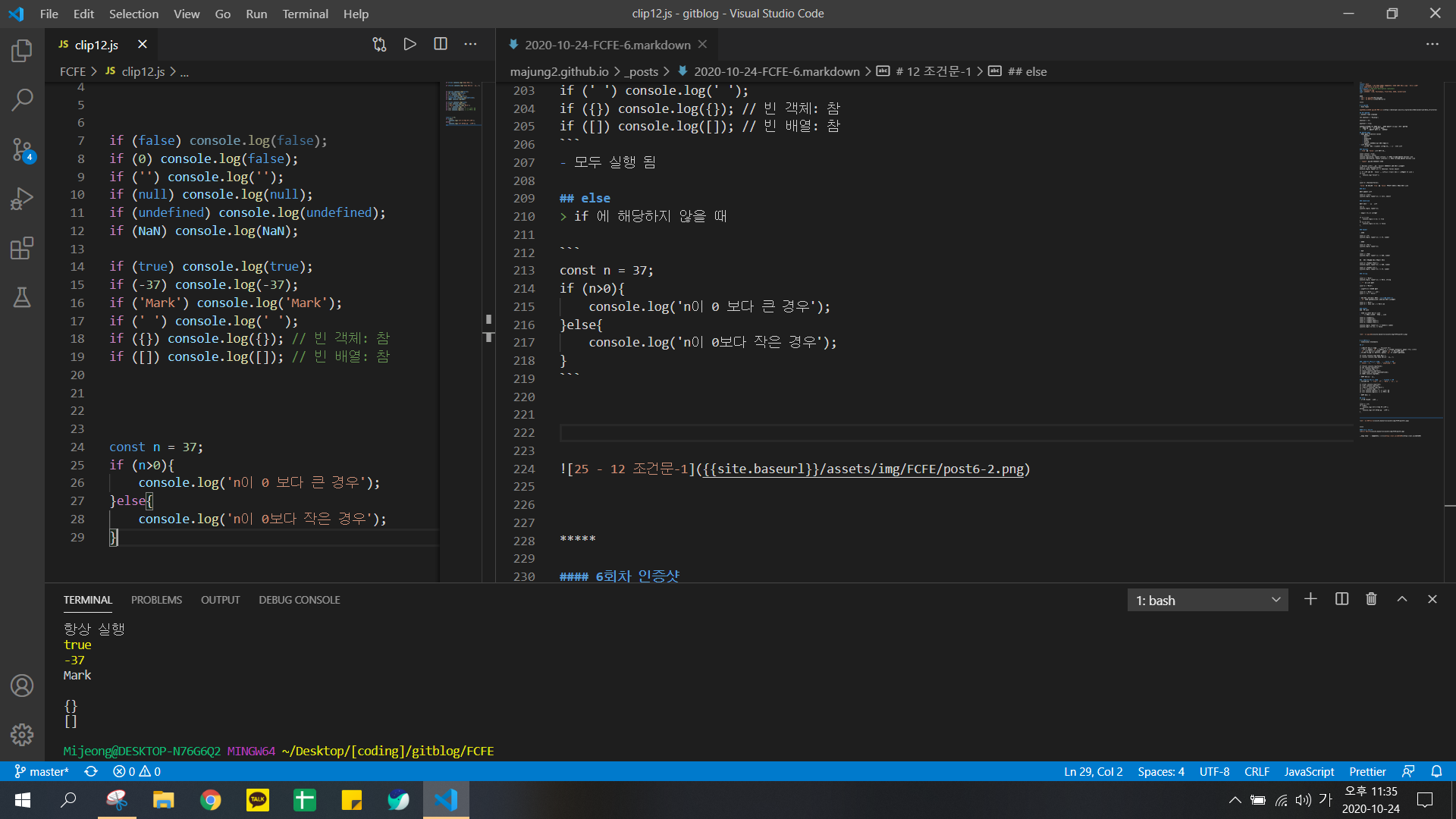Click Ln 29, Col 2 in status bar
1456x819 pixels.
1093,771
